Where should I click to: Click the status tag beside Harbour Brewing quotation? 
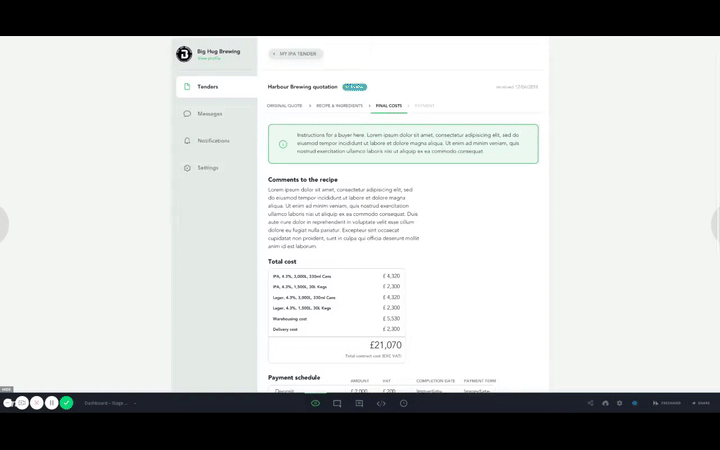(354, 87)
